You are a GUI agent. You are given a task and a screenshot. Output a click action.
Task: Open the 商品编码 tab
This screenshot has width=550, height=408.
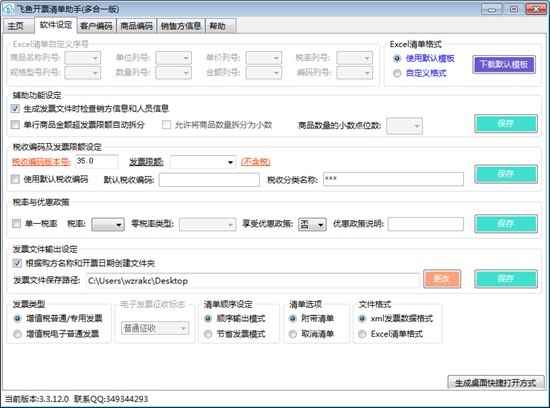click(x=136, y=26)
